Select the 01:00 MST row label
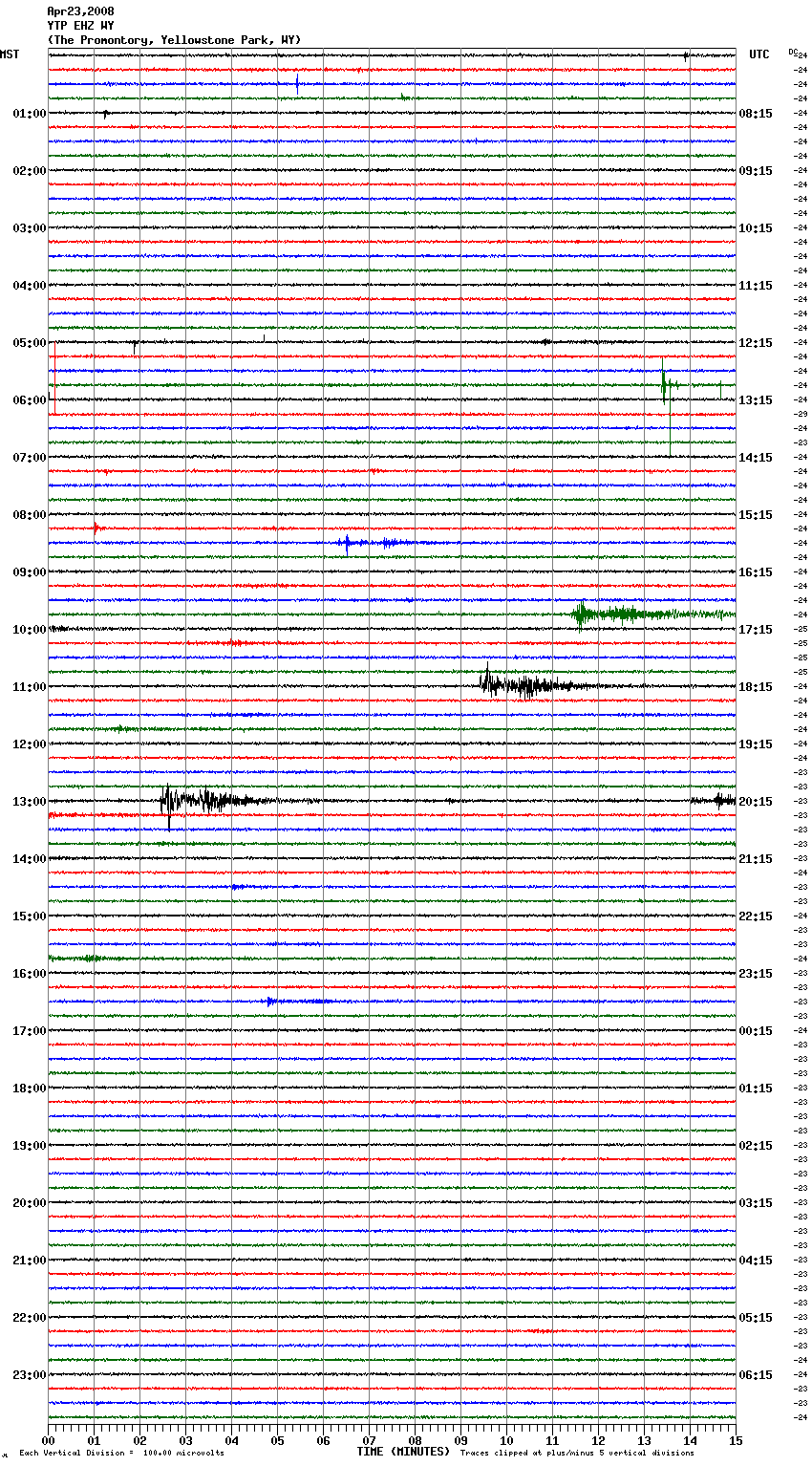 [x=29, y=114]
